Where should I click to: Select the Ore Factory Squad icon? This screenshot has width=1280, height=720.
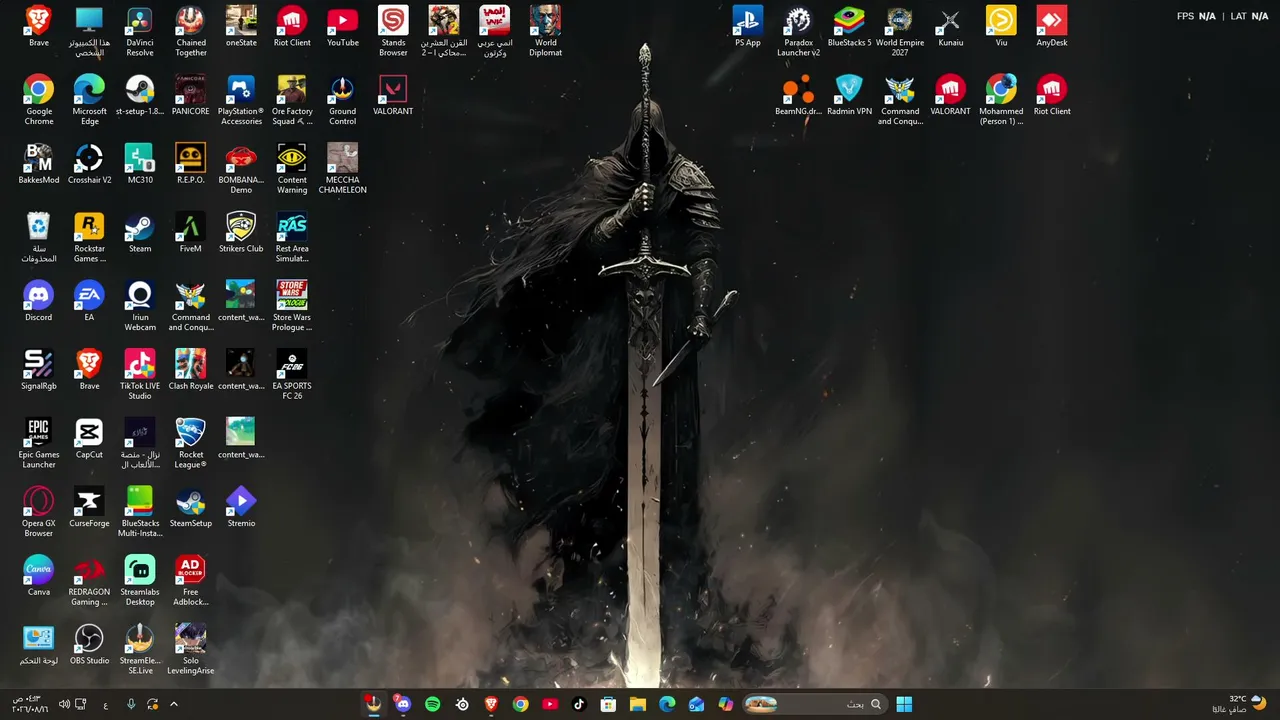292,100
